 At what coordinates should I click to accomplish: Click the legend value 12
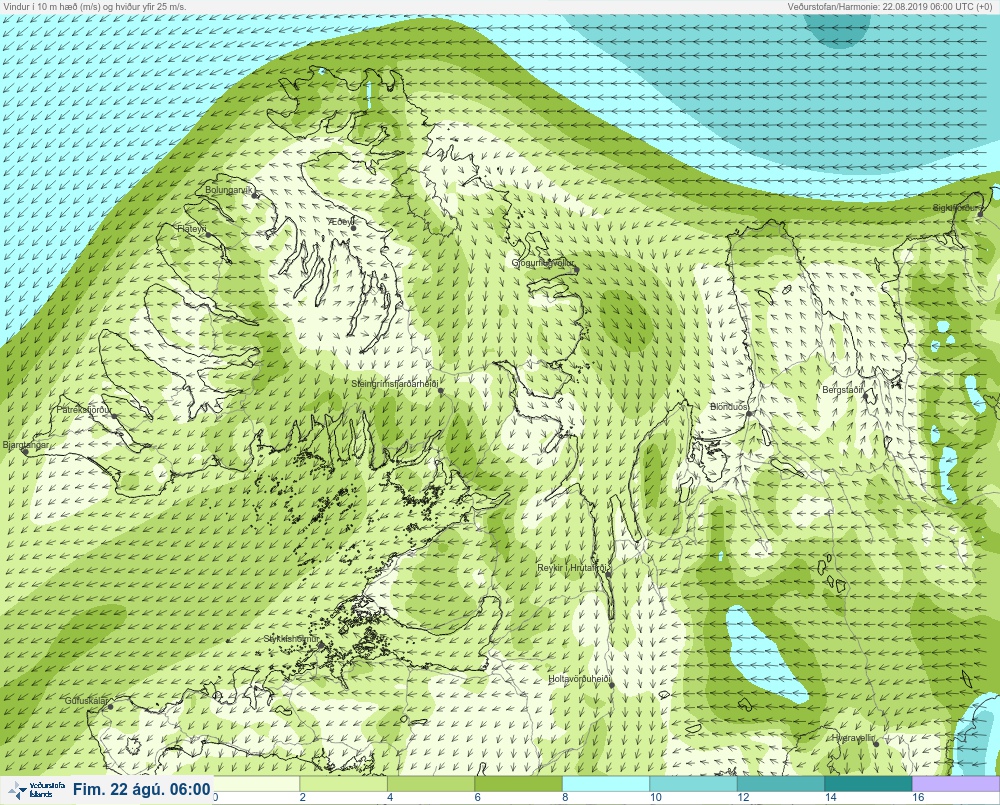click(743, 797)
